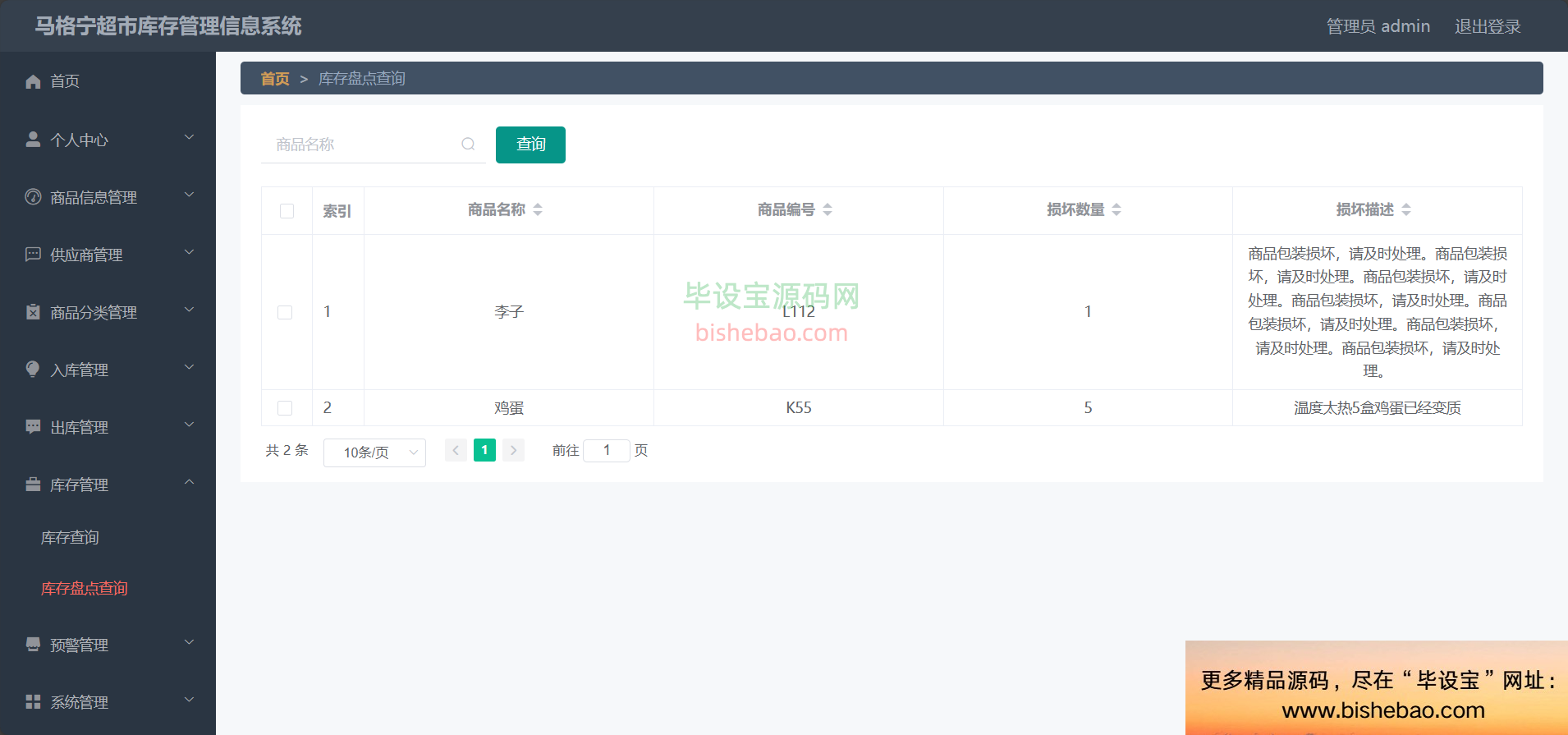The width and height of the screenshot is (1568, 735).
Task: Click the search magnifier icon in 商品名称 field
Action: tap(468, 144)
